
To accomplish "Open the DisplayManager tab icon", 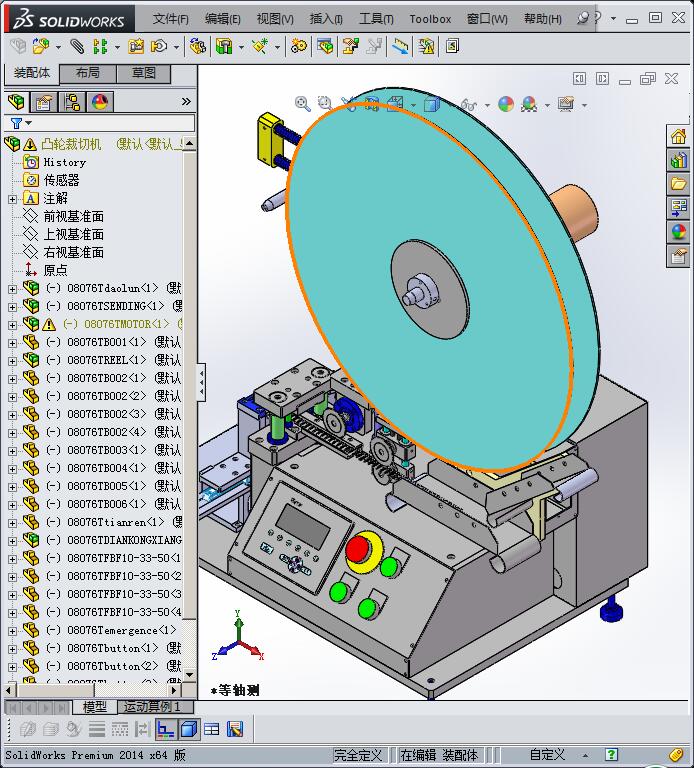I will 100,102.
